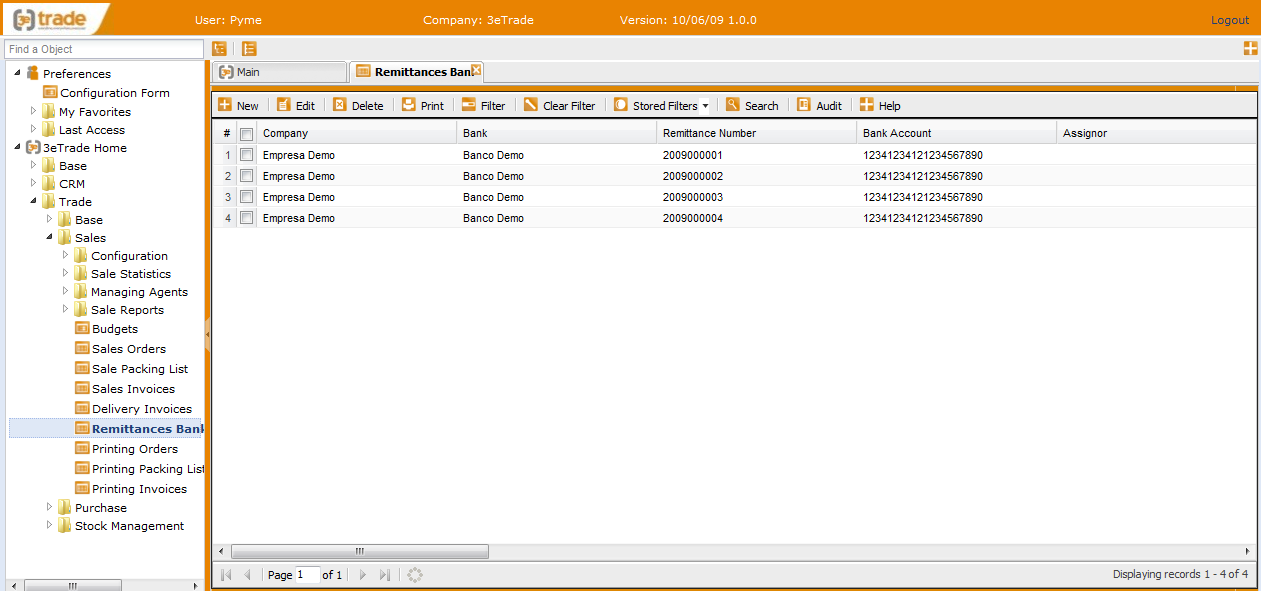Click the Filter toolbar icon
1261x591 pixels.
484,105
